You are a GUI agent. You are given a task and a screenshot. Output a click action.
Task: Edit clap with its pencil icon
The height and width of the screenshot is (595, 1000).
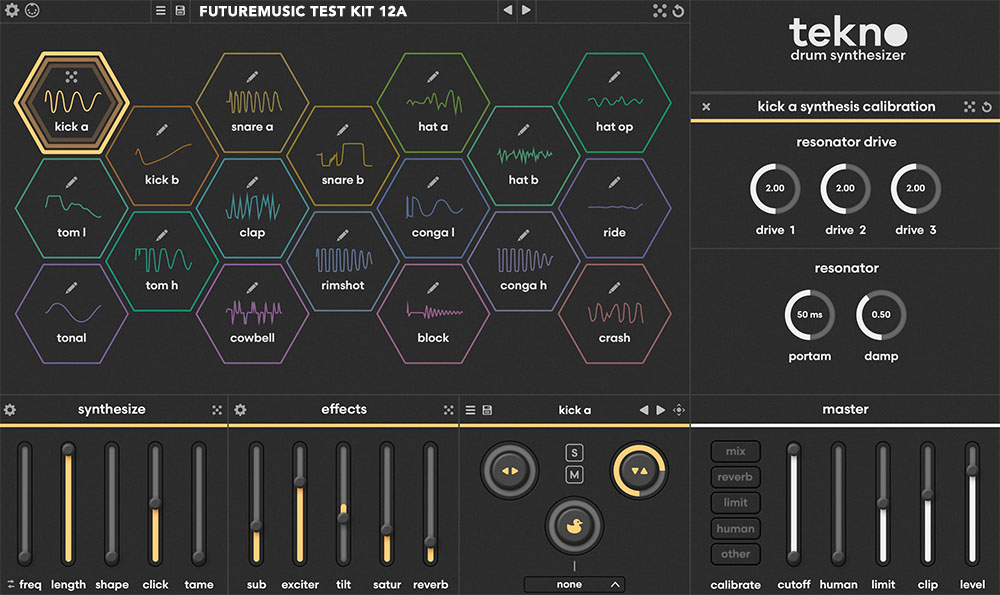[x=253, y=183]
